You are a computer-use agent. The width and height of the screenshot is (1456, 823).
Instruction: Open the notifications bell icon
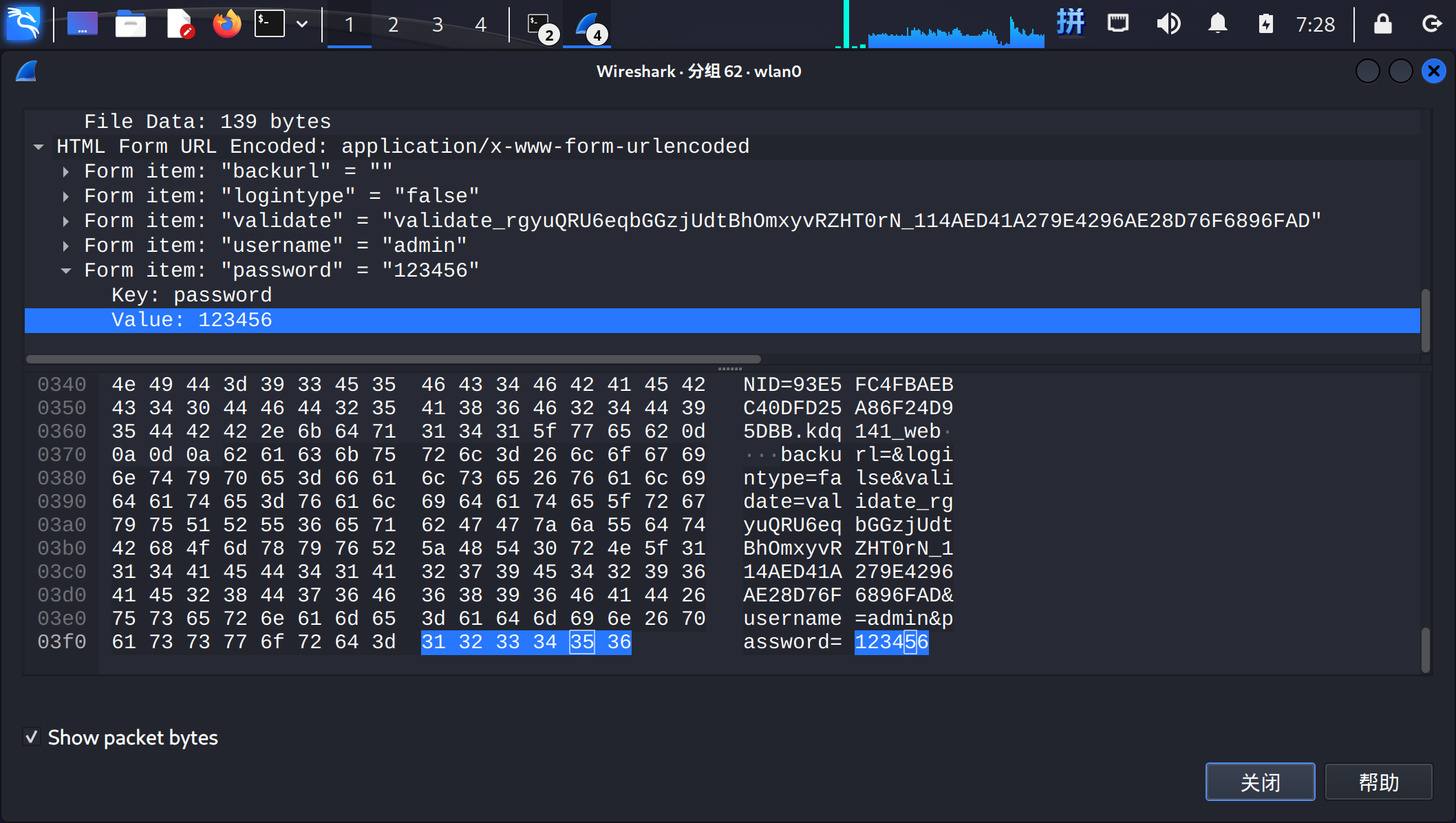point(1218,24)
